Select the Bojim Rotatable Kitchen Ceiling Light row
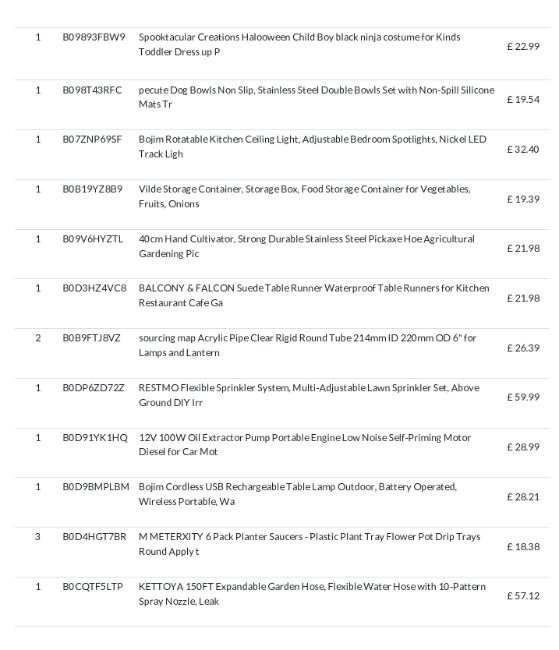 [x=283, y=154]
